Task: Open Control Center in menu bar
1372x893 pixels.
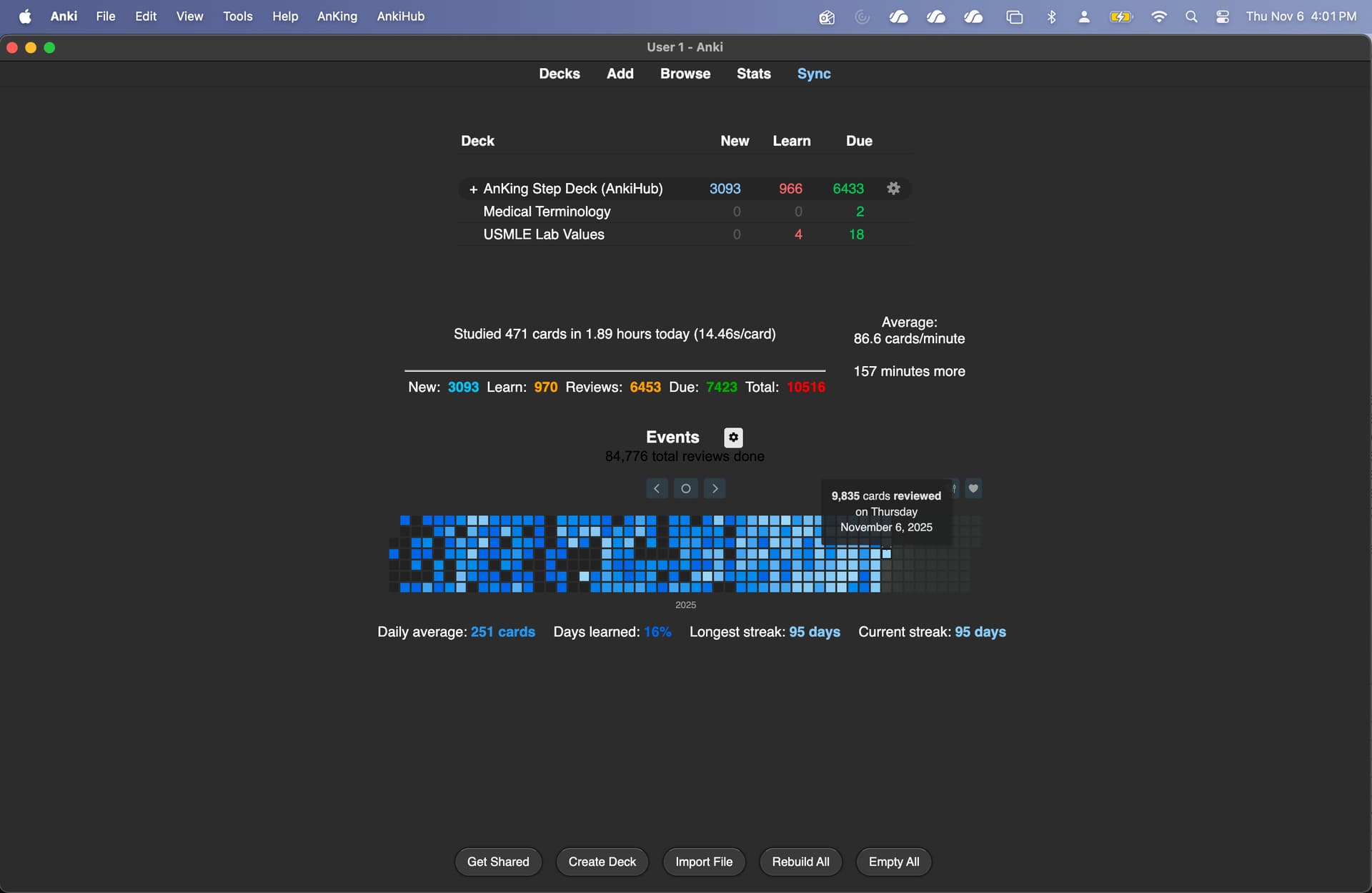Action: 1223,16
